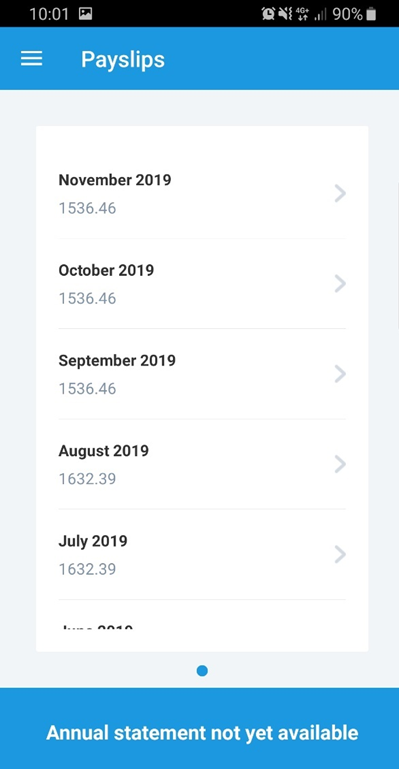Tap the blue page indicator dot

click(x=202, y=670)
